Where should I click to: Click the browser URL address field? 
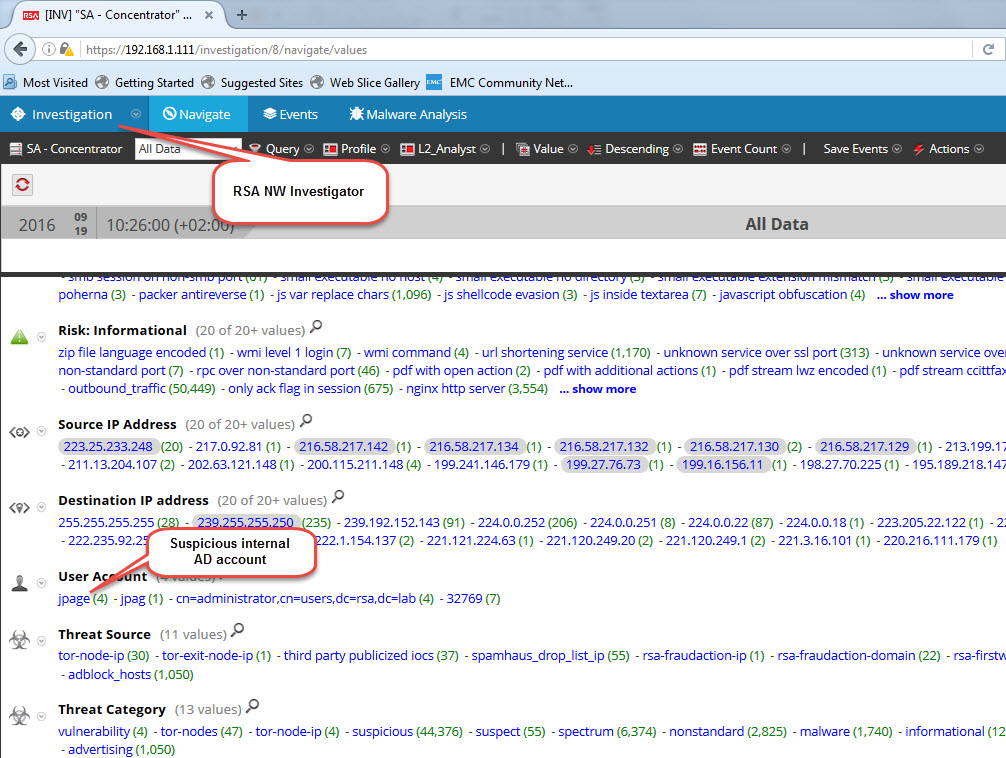[500, 49]
